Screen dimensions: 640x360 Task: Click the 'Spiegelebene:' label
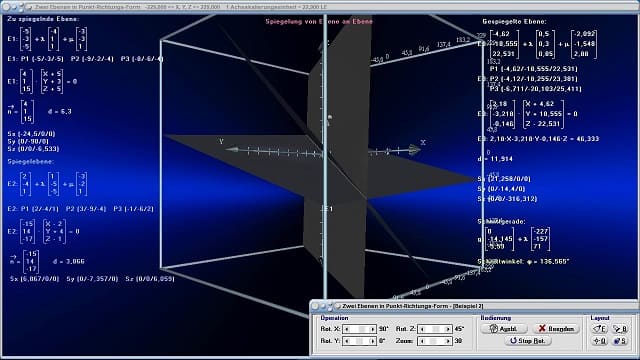pos(30,162)
